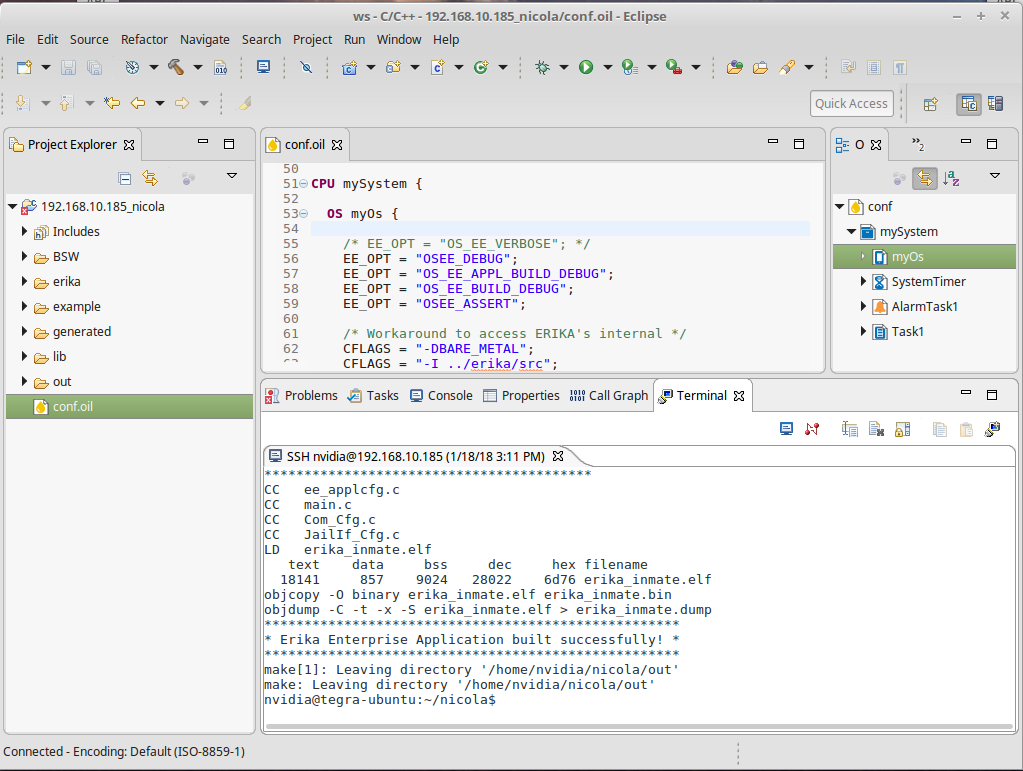Click the Profile run icon
The height and width of the screenshot is (771, 1023).
click(630, 67)
